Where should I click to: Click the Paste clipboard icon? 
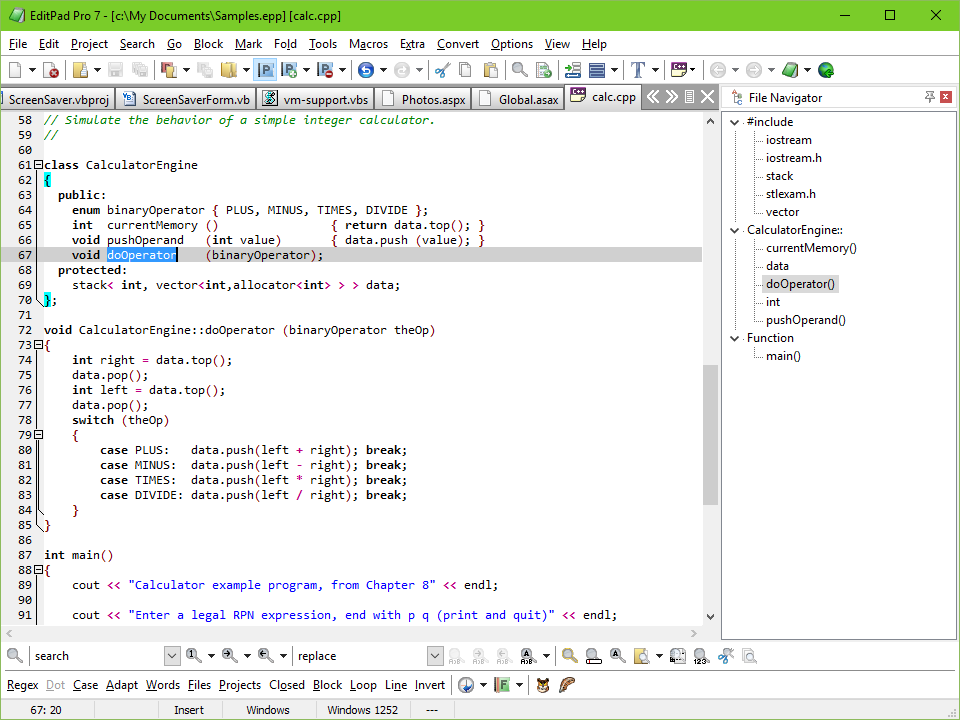click(490, 70)
